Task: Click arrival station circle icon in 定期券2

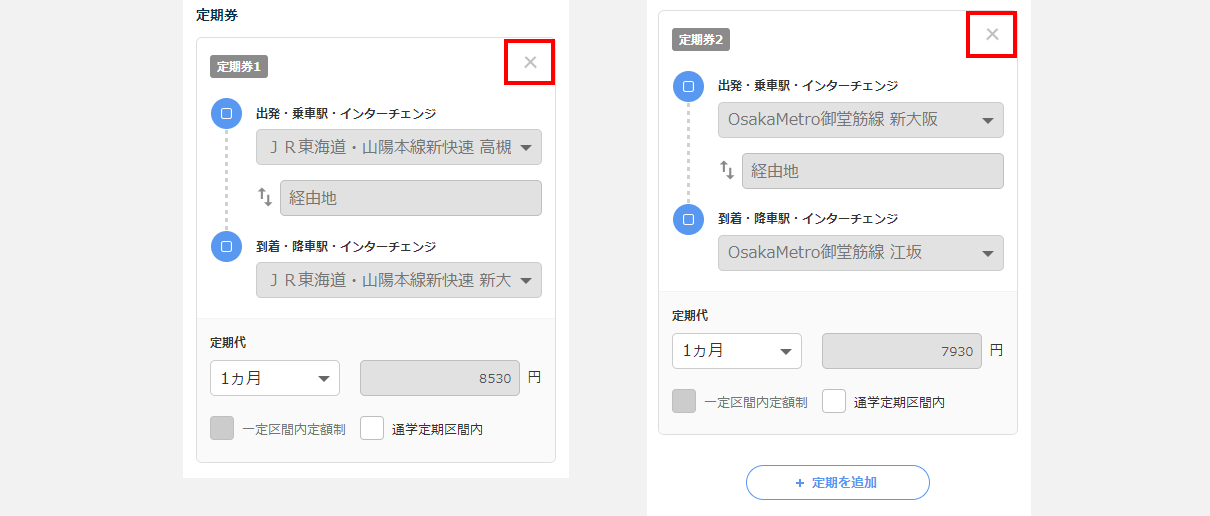Action: [688, 219]
